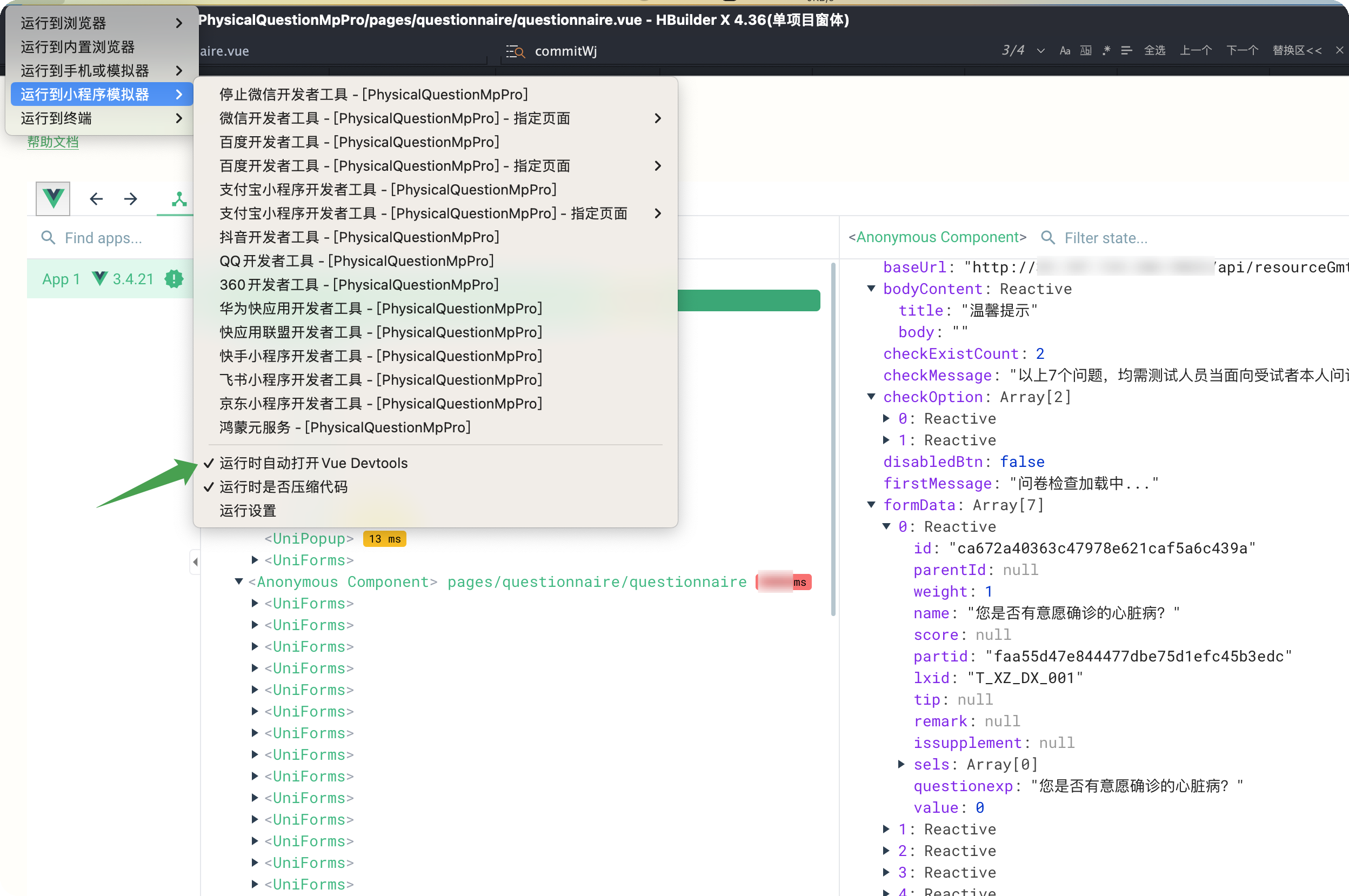Toggle case-sensitive search (Aa) icon
The width and height of the screenshot is (1349, 896).
tap(1065, 51)
